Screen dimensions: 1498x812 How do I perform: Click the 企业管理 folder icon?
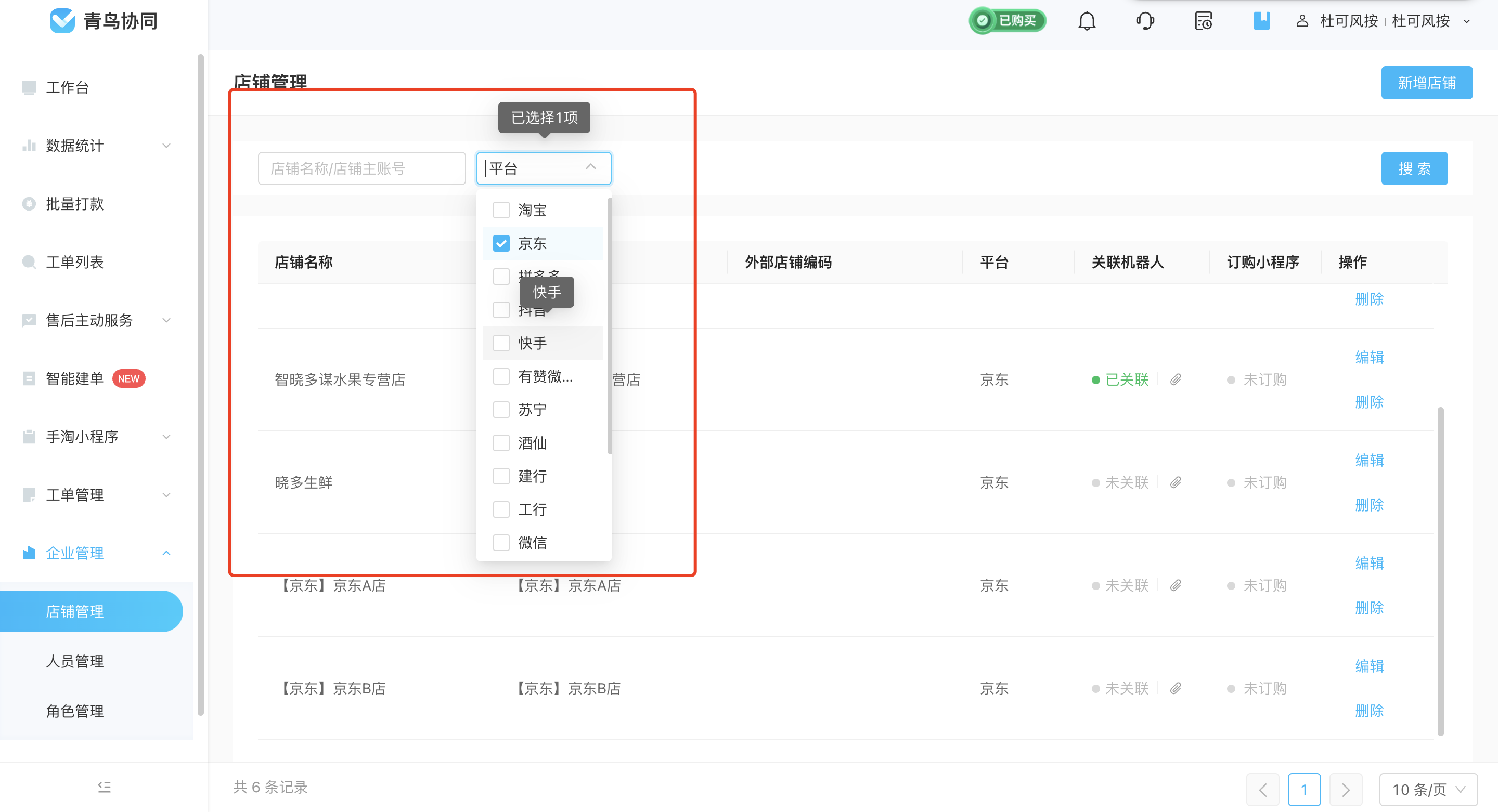point(29,553)
